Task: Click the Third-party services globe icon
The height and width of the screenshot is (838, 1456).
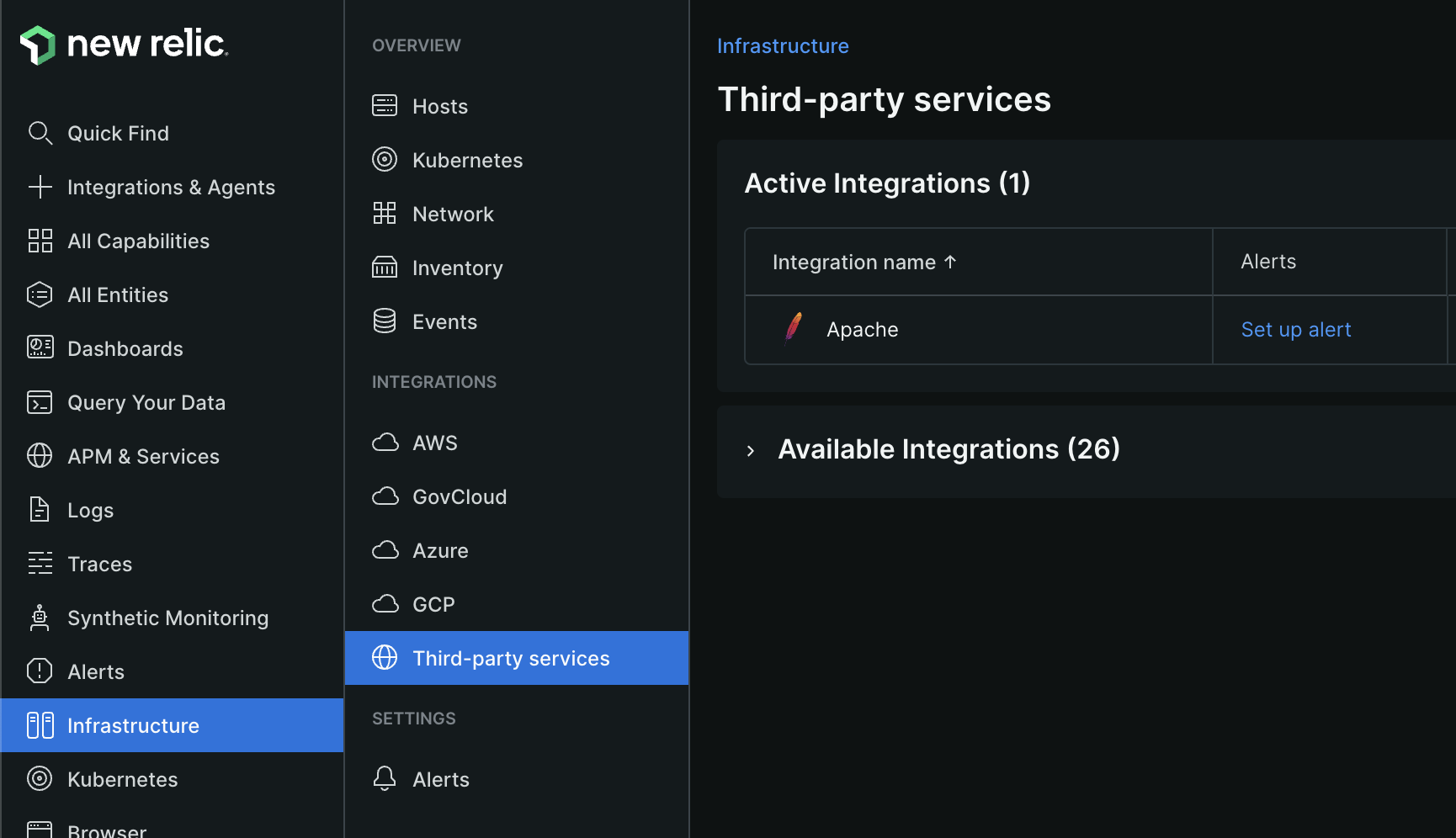Action: [x=385, y=658]
